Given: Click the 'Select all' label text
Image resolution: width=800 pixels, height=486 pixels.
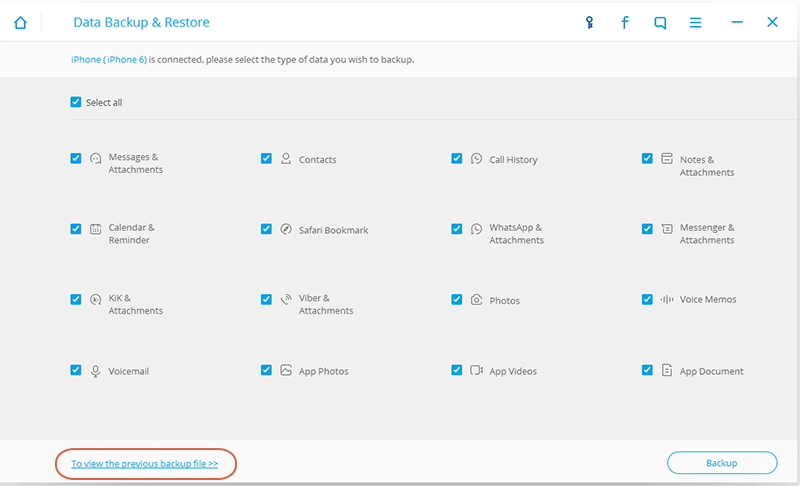Looking at the screenshot, I should click(x=104, y=103).
